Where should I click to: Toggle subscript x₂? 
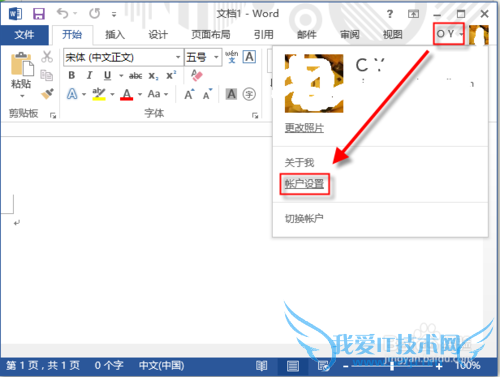pos(153,76)
